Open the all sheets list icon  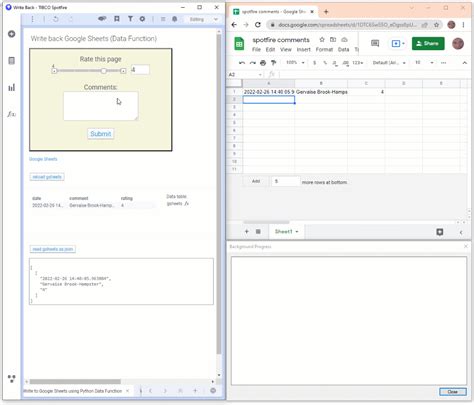pos(258,231)
